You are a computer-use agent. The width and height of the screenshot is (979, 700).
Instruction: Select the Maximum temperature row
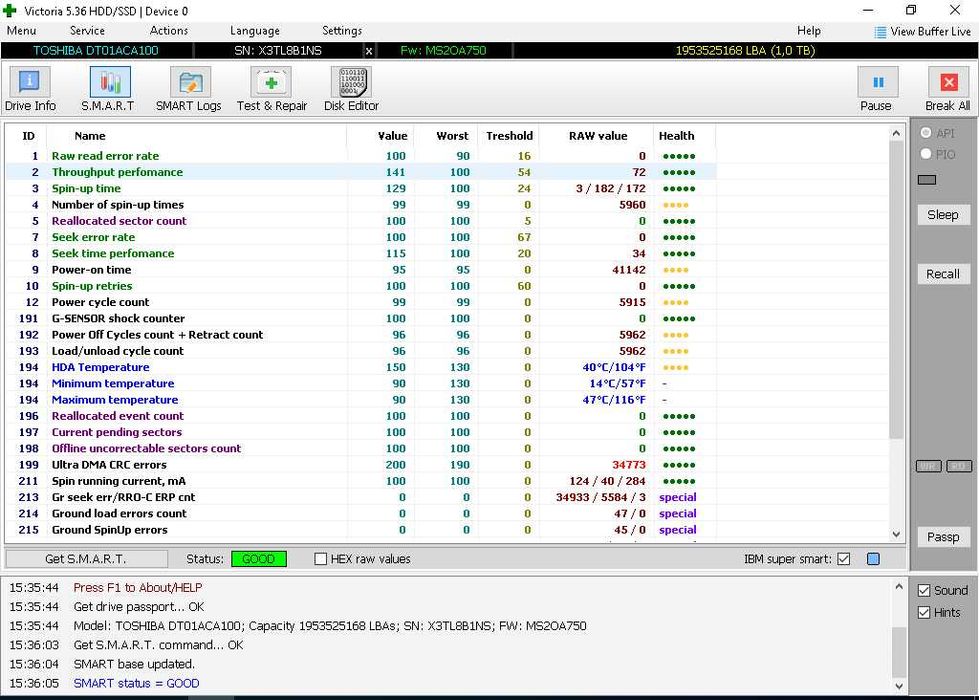tap(361, 400)
